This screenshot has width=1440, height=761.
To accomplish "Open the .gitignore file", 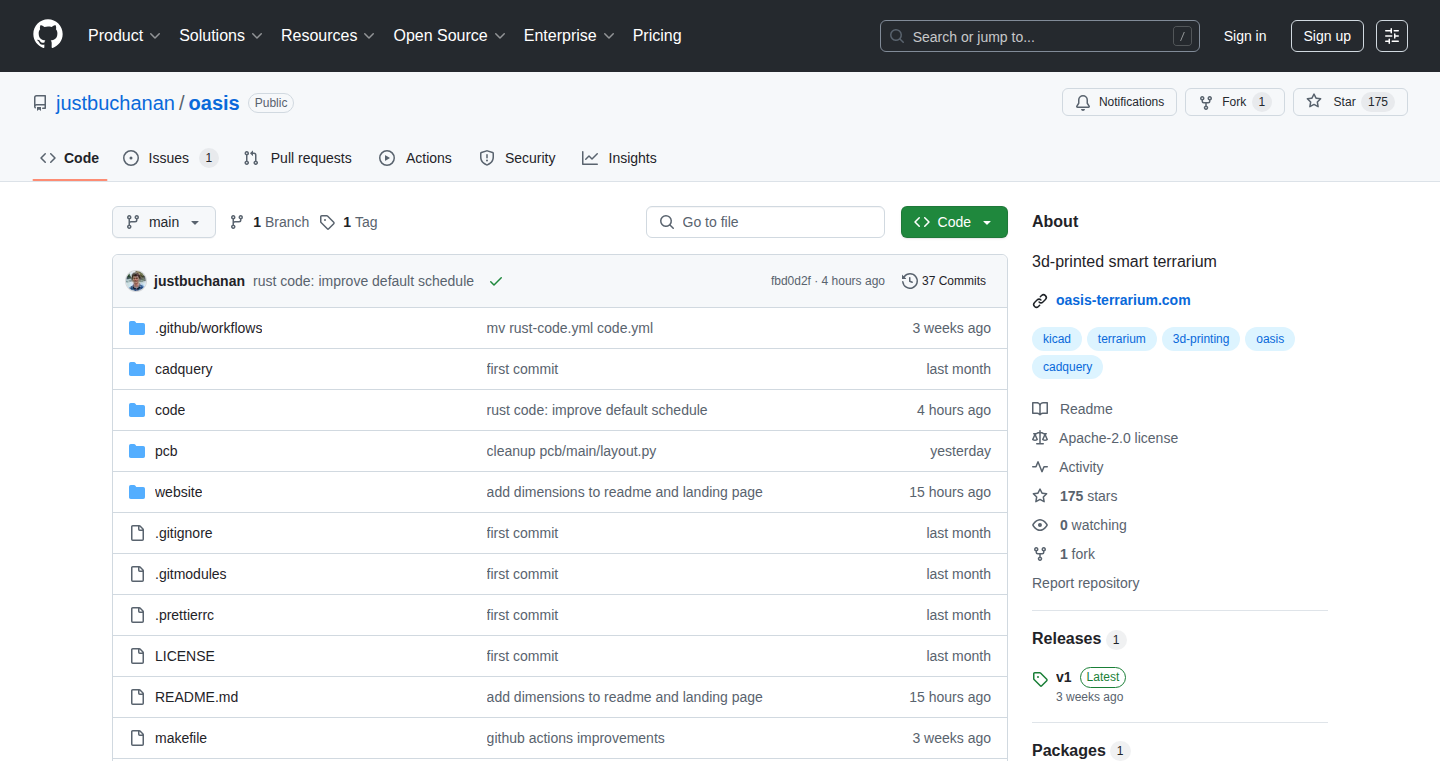I will 184,533.
